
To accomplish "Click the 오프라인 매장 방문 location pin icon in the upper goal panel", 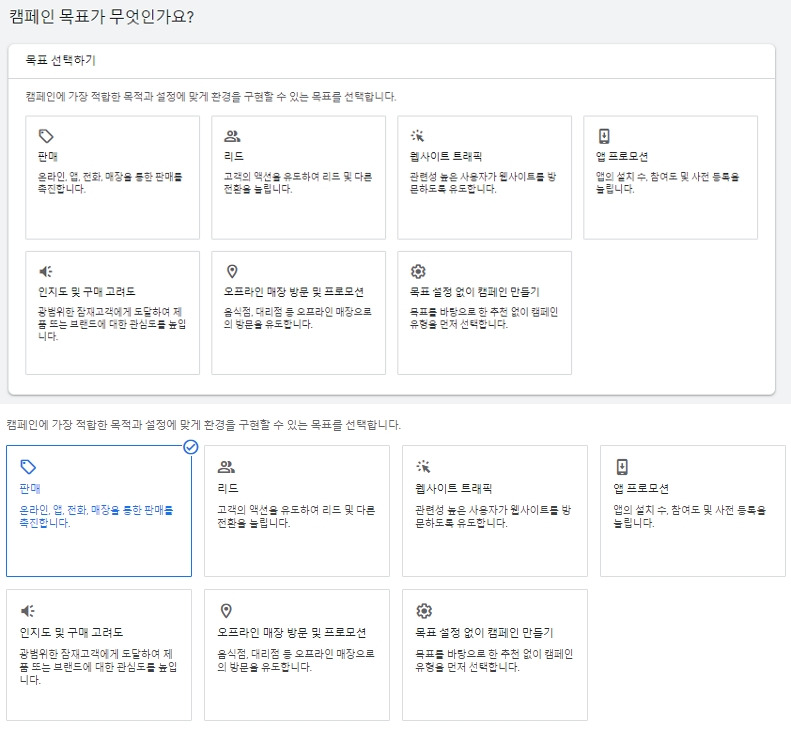I will [x=232, y=271].
